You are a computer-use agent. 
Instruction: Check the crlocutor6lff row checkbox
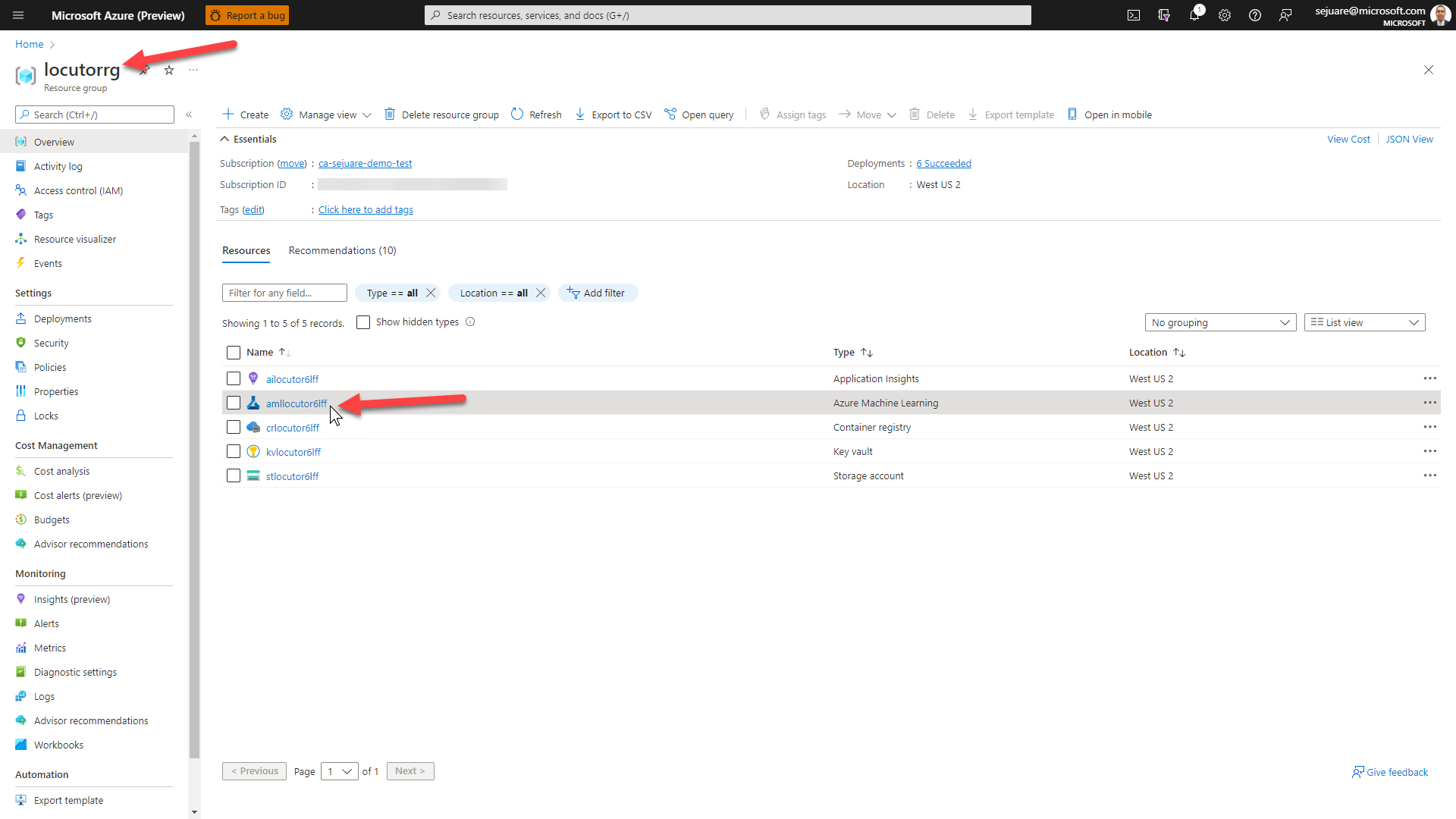[x=234, y=427]
